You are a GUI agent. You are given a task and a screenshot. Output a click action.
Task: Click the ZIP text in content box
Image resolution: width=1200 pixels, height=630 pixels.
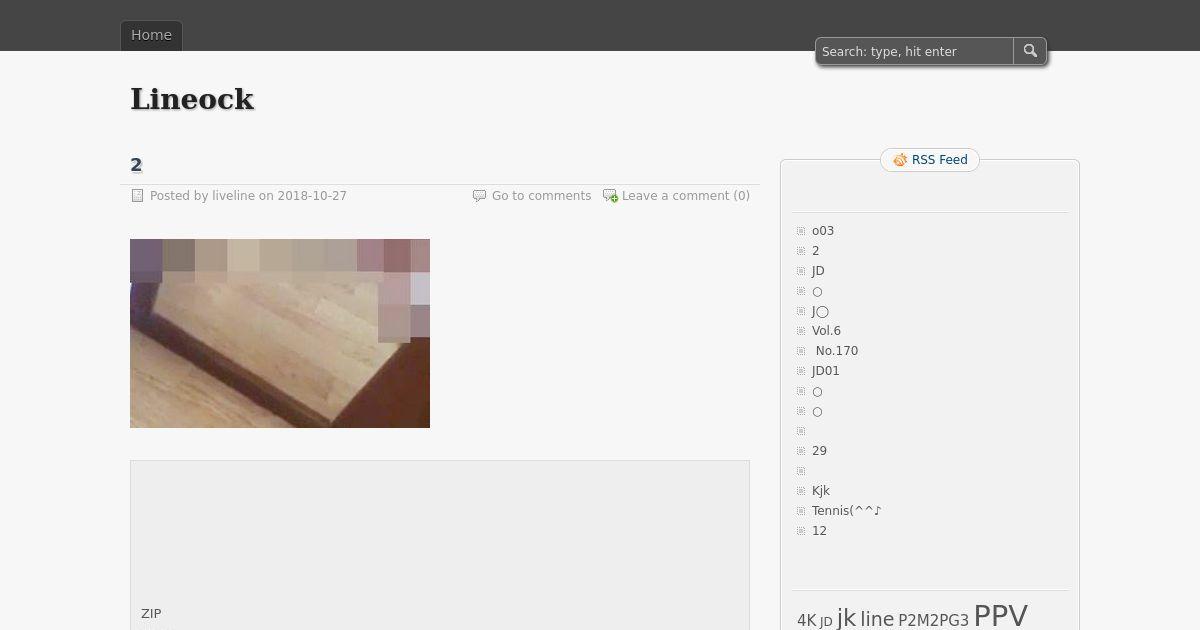coord(151,614)
